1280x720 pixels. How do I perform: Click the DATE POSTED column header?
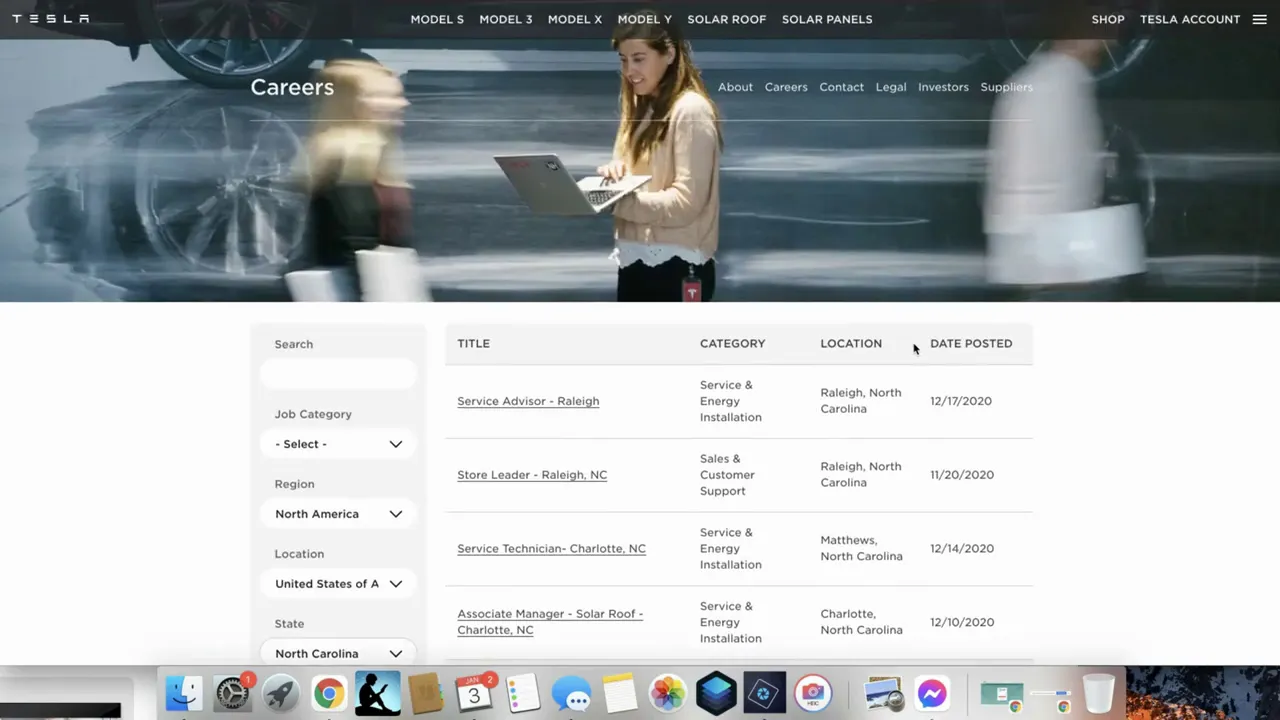pos(971,344)
